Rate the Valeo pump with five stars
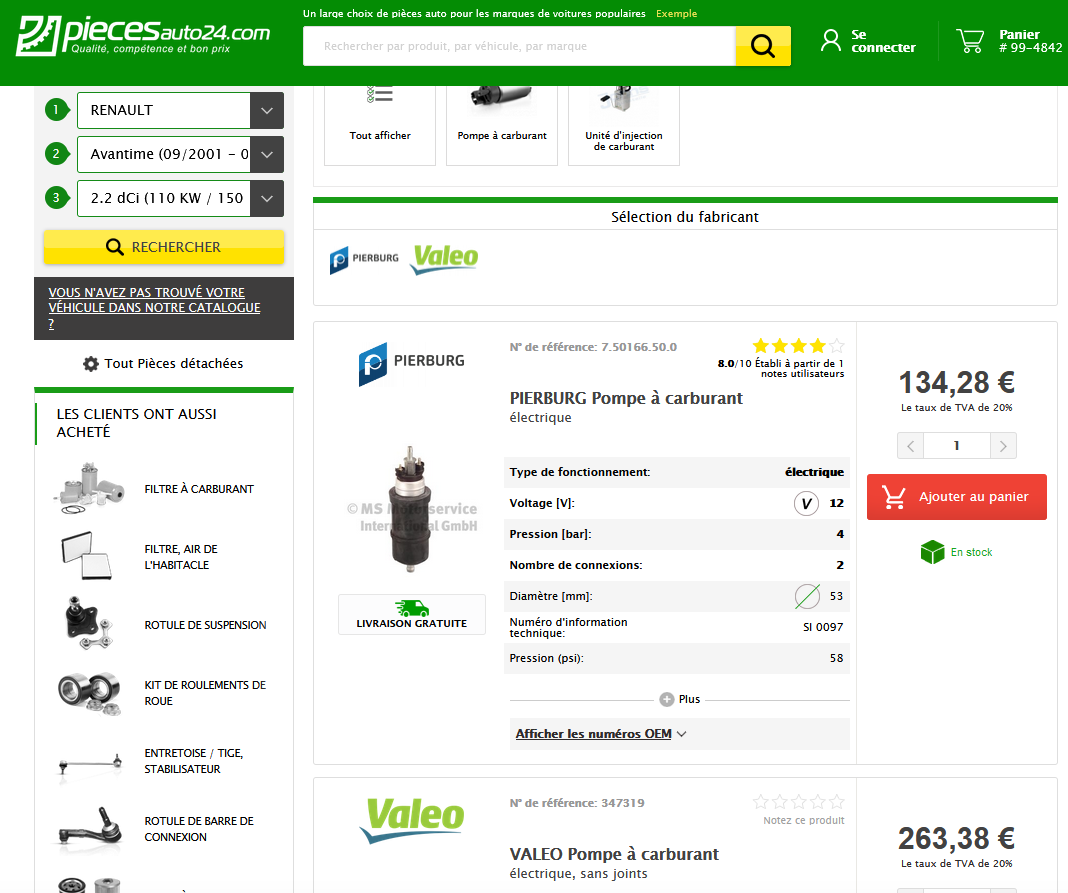The width and height of the screenshot is (1068, 893). coord(837,802)
